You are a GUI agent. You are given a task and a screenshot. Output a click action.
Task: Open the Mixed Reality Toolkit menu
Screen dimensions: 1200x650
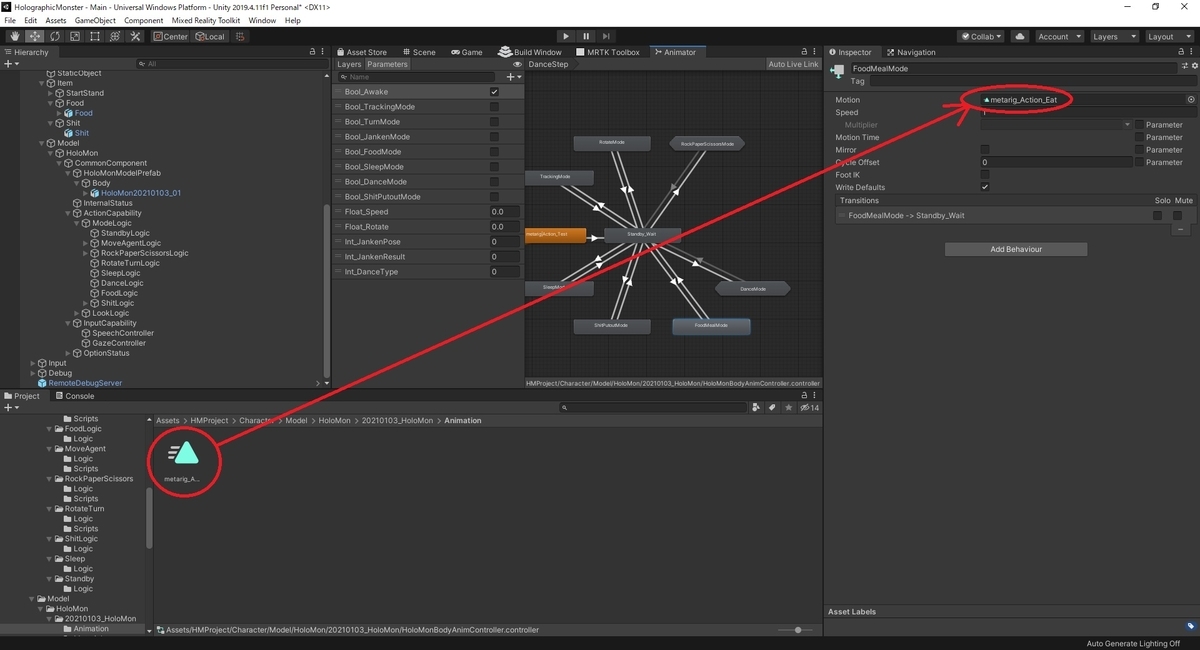(207, 20)
